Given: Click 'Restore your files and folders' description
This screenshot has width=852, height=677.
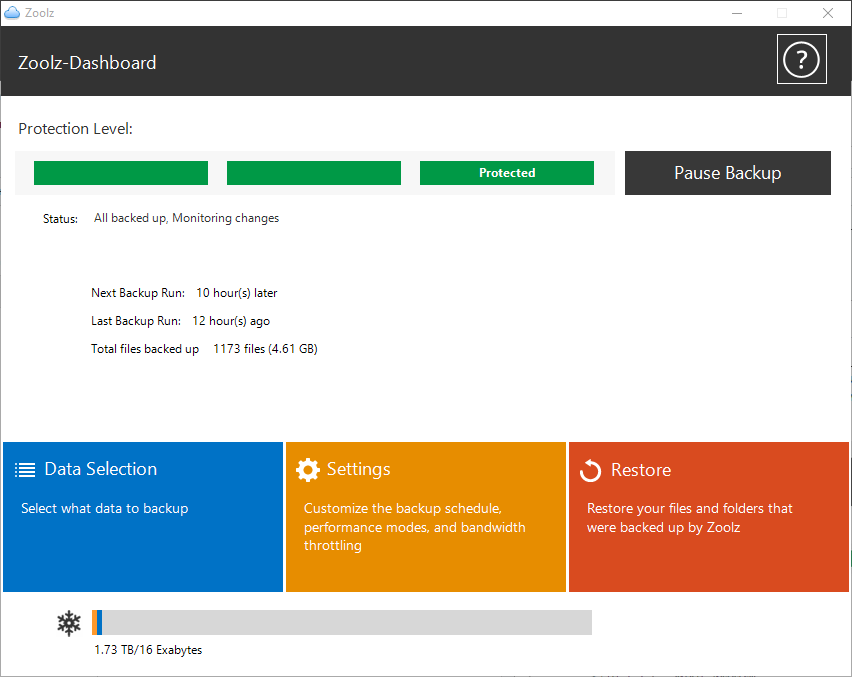Looking at the screenshot, I should 690,518.
